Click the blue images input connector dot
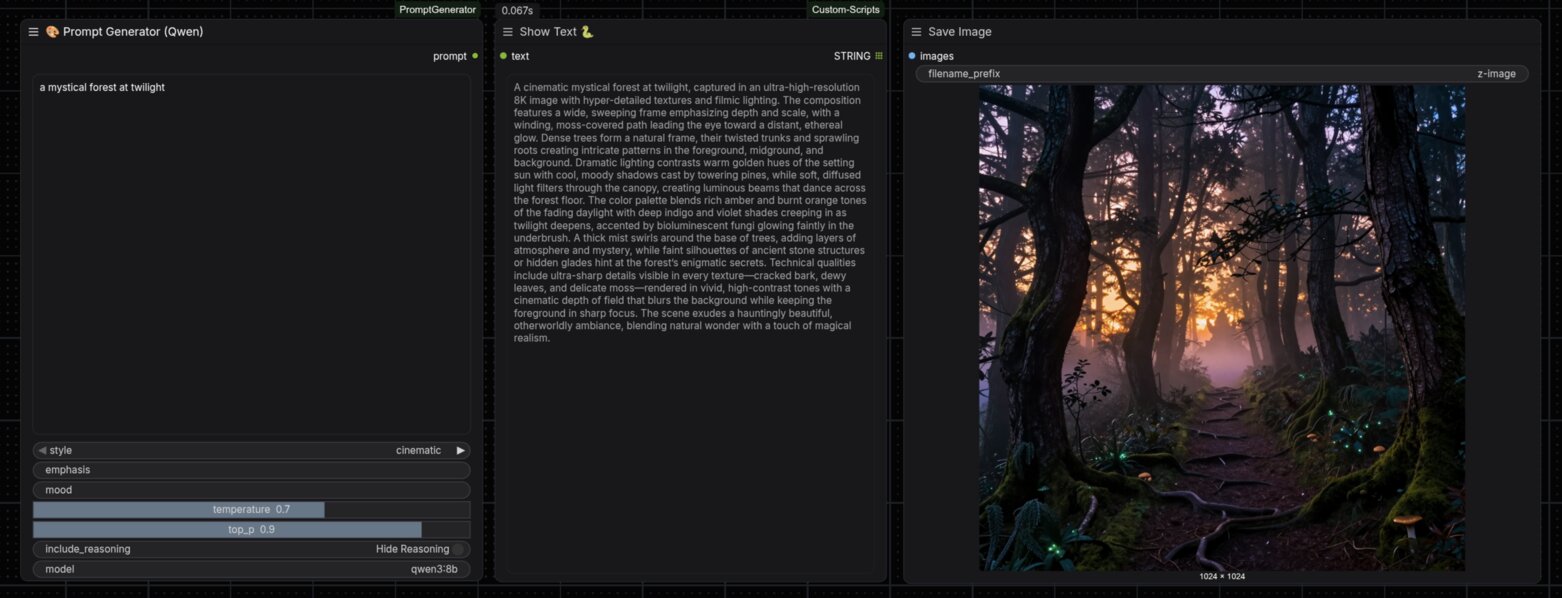 pos(912,56)
